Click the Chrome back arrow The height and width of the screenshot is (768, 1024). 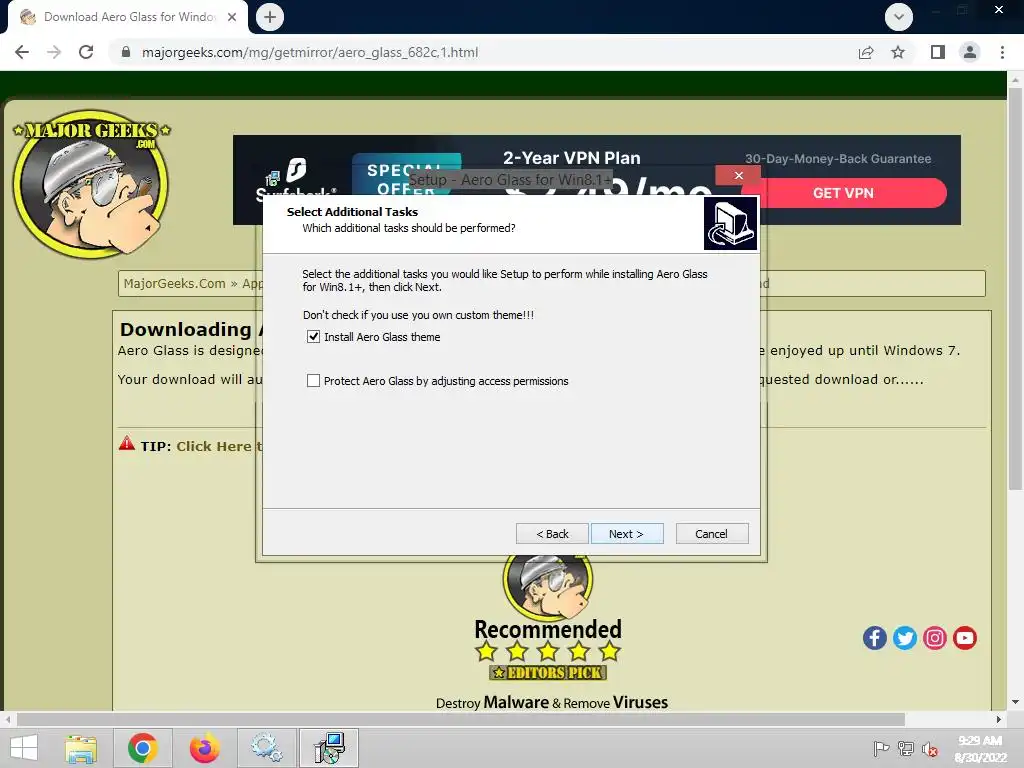pos(22,52)
